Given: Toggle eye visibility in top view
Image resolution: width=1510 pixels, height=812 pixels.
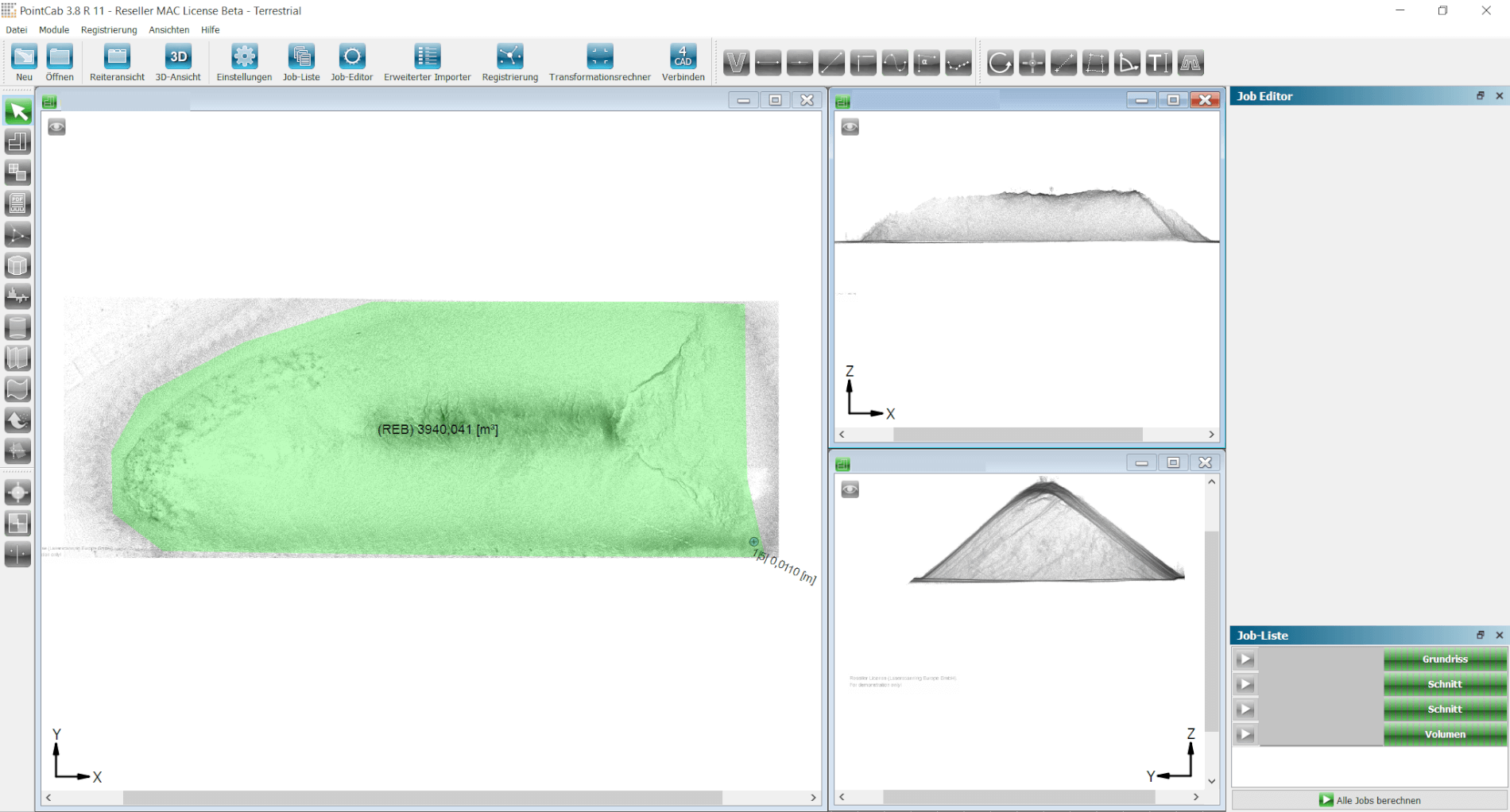Looking at the screenshot, I should tap(56, 127).
